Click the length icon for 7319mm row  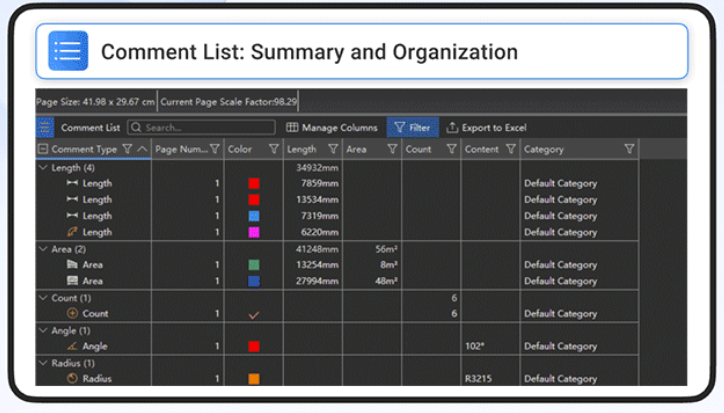point(72,215)
